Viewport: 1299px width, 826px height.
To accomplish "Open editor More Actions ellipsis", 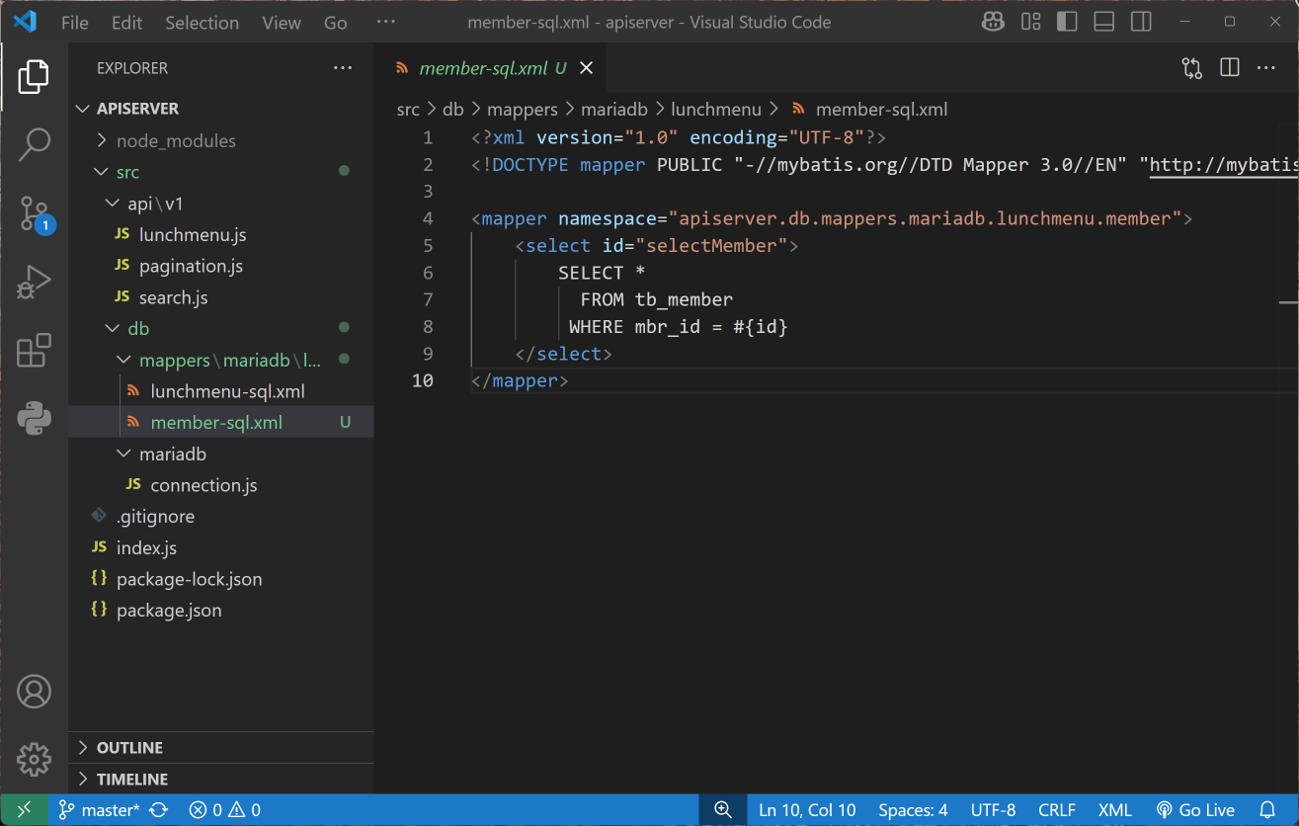I will pos(1267,68).
